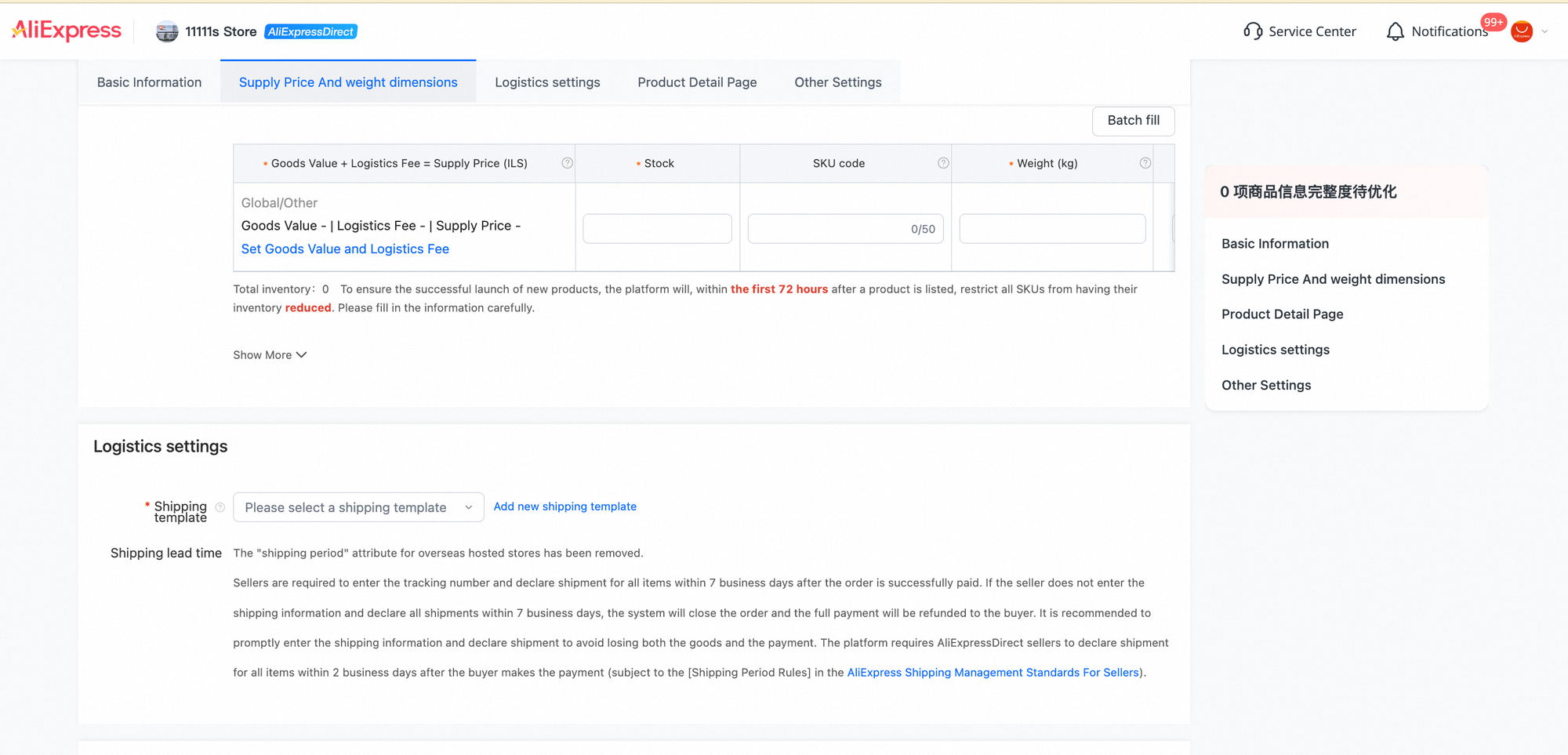This screenshot has height=755, width=1568.
Task: Switch to Basic Information tab
Action: [x=149, y=82]
